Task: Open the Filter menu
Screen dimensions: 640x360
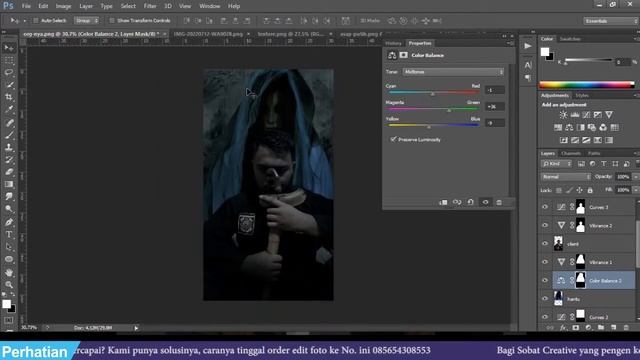Action: 150,6
